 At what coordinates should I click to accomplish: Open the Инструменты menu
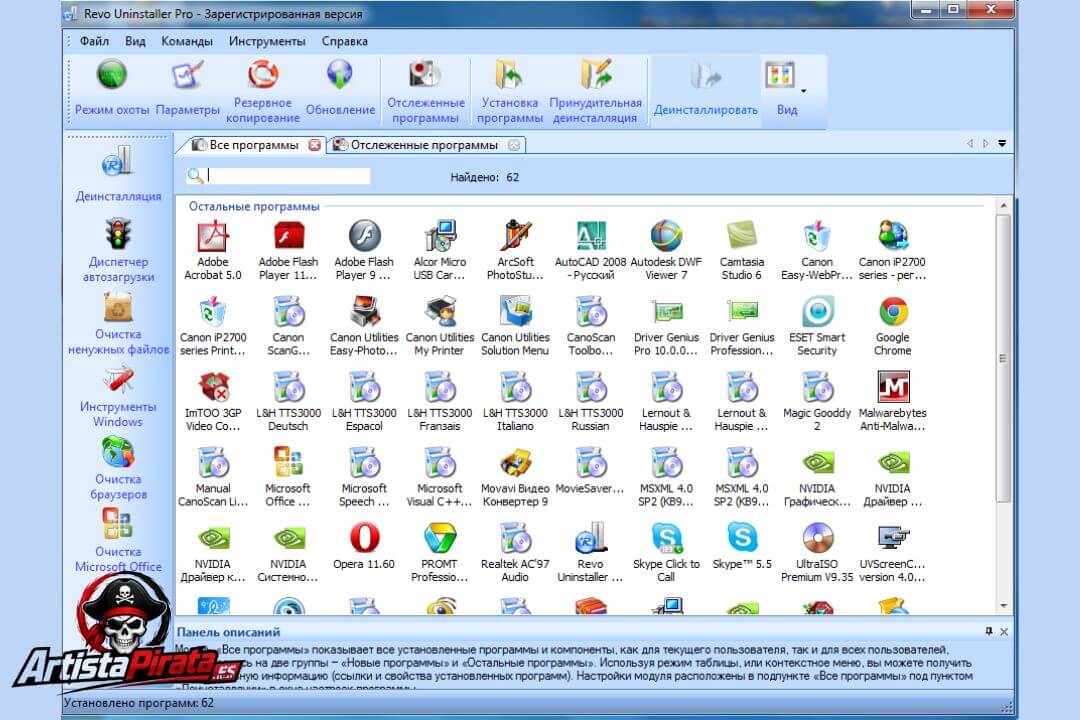(x=267, y=41)
